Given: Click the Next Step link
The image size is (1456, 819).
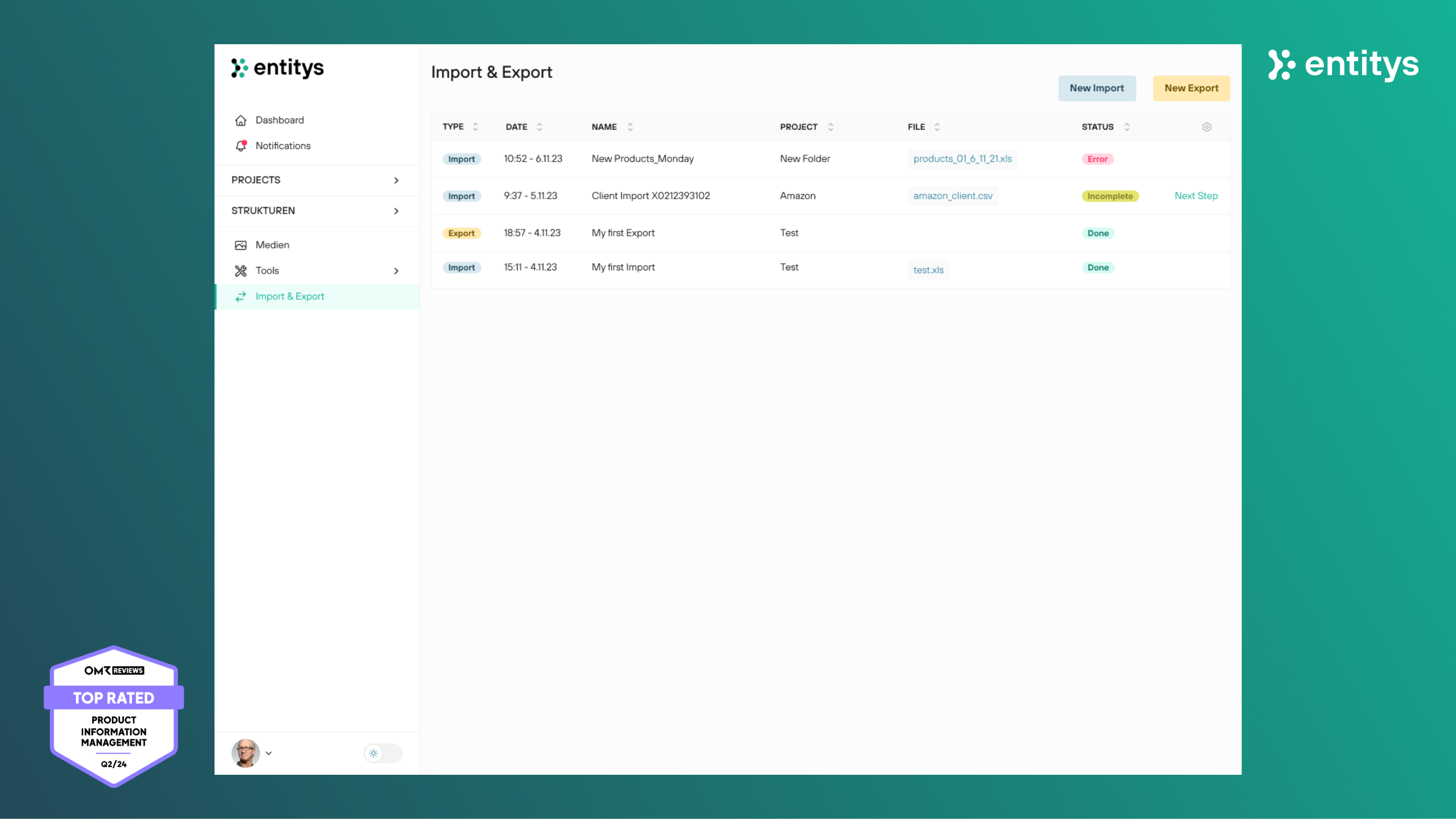Looking at the screenshot, I should [1196, 195].
